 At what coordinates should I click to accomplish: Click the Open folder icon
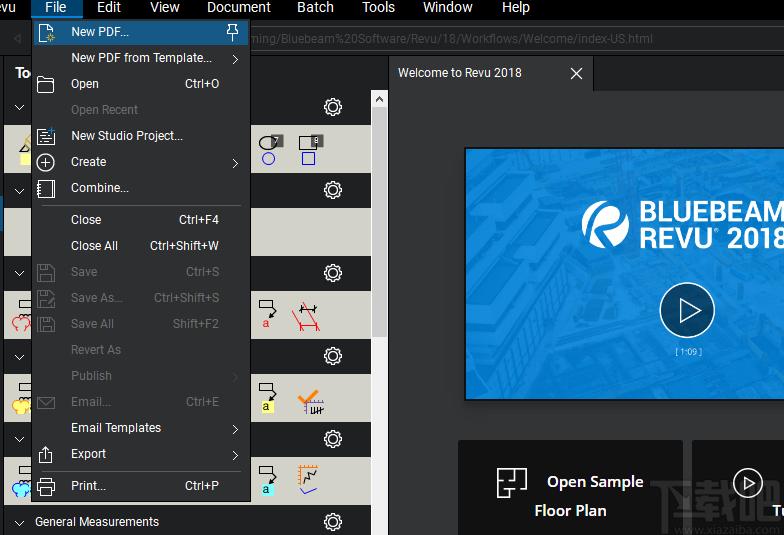(46, 84)
